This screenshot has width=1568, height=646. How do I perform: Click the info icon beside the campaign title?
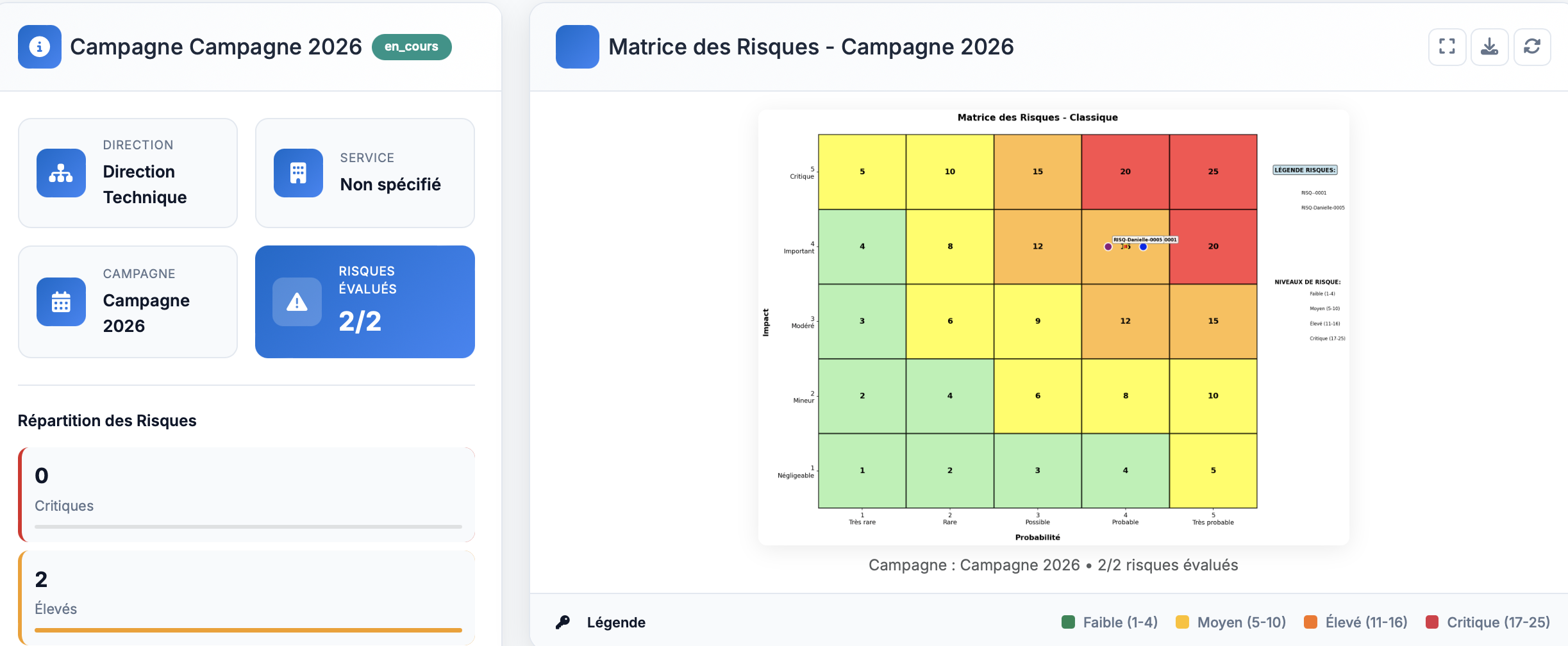[x=39, y=47]
